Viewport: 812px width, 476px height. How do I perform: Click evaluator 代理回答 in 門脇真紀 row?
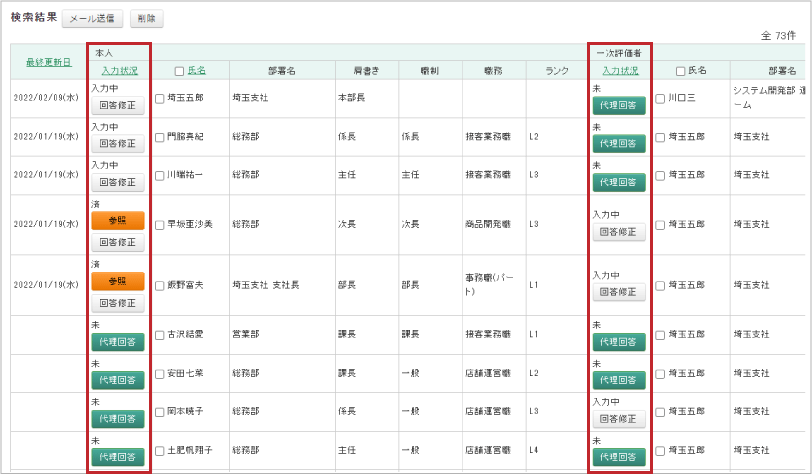pyautogui.click(x=619, y=143)
